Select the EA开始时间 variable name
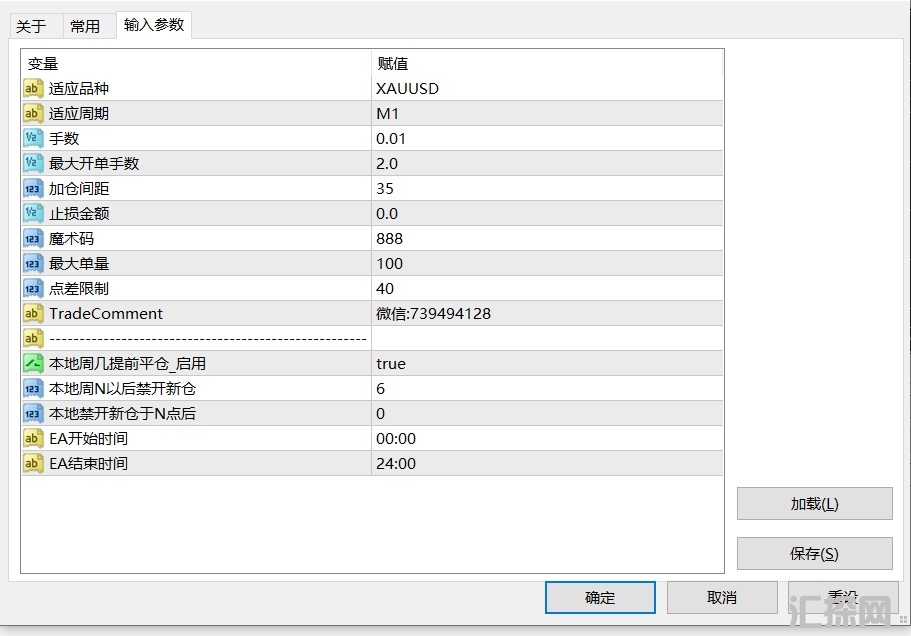The width and height of the screenshot is (911, 636). point(88,438)
